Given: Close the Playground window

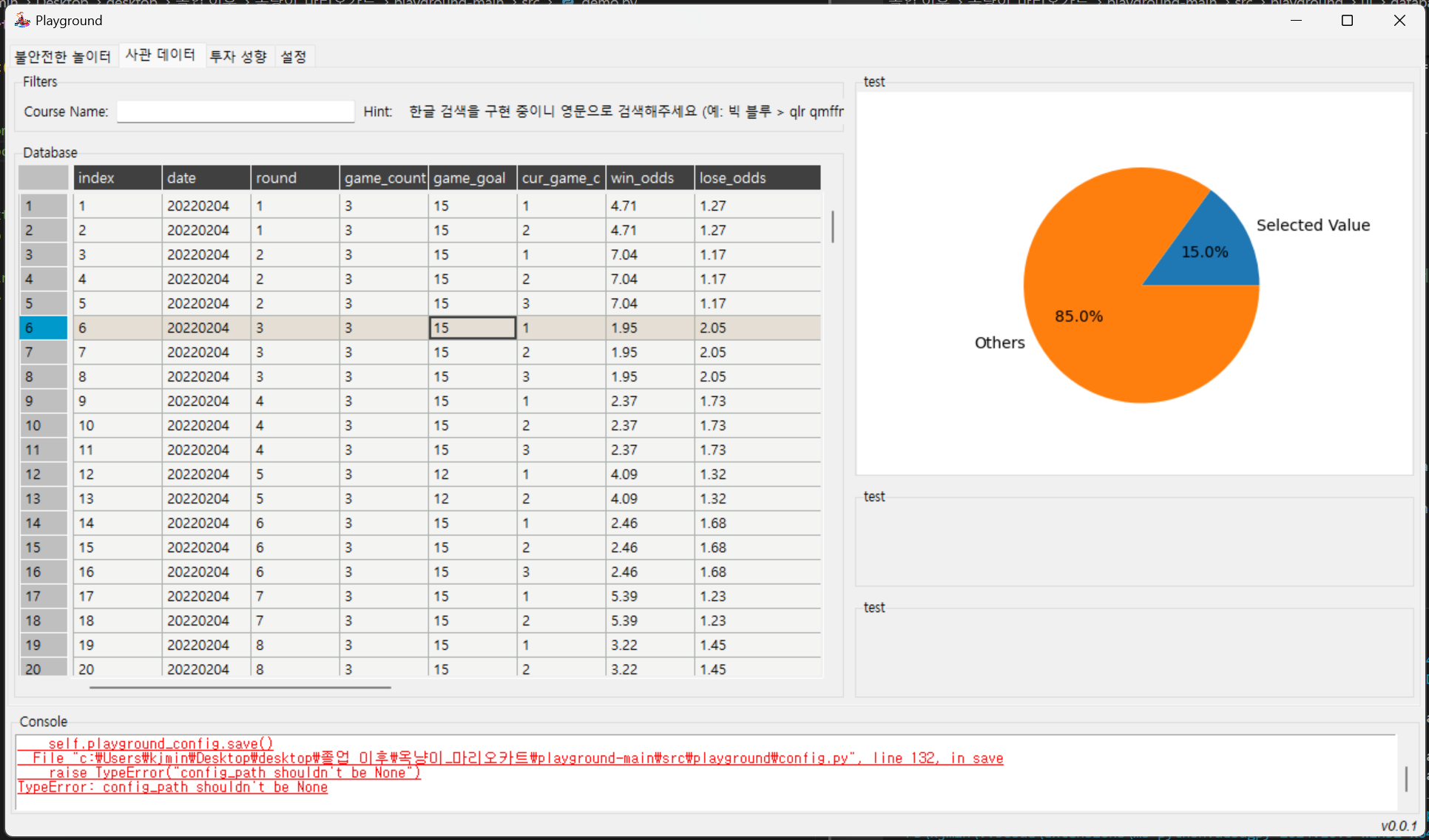Looking at the screenshot, I should 1399,20.
